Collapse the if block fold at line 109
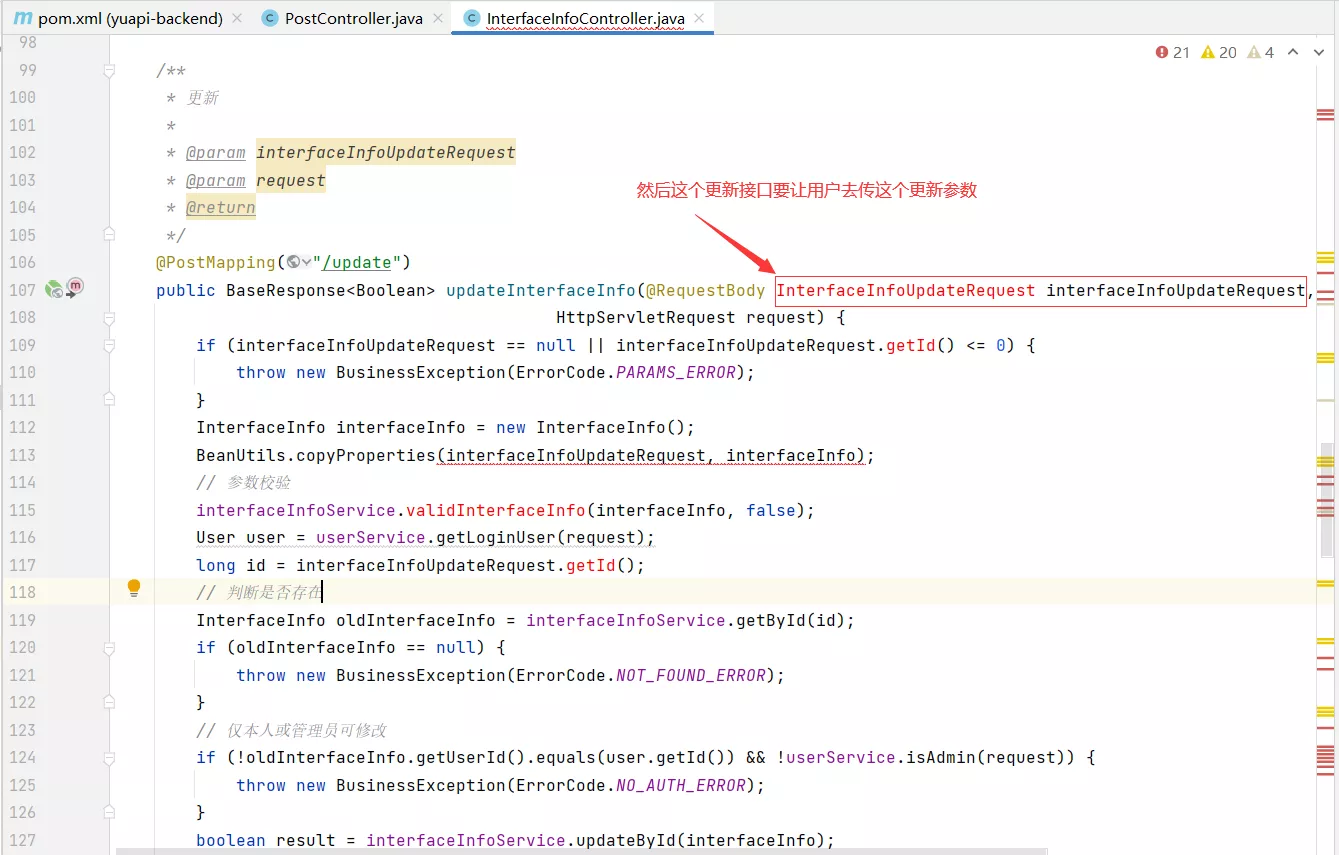 tap(109, 345)
